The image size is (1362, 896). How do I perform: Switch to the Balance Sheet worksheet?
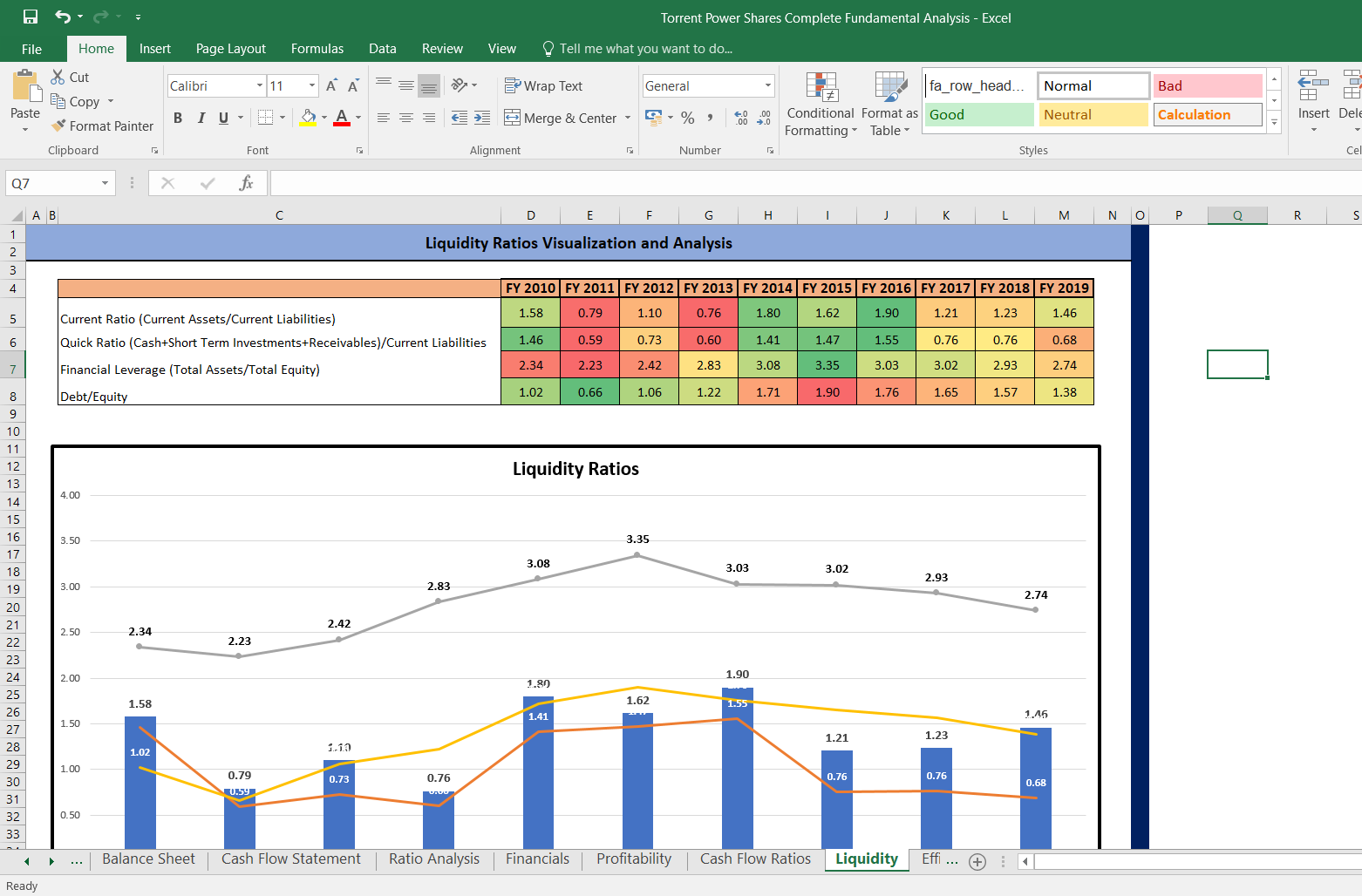point(149,859)
